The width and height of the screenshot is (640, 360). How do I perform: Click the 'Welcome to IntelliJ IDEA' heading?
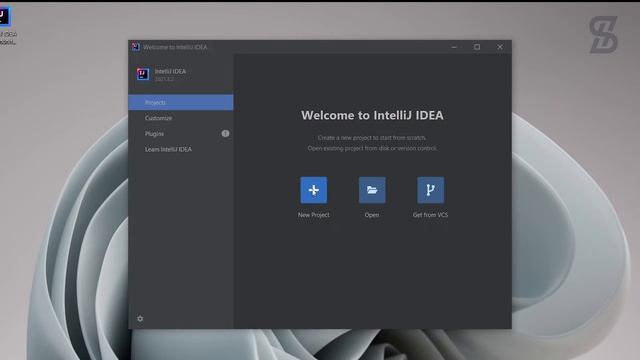(x=372, y=115)
